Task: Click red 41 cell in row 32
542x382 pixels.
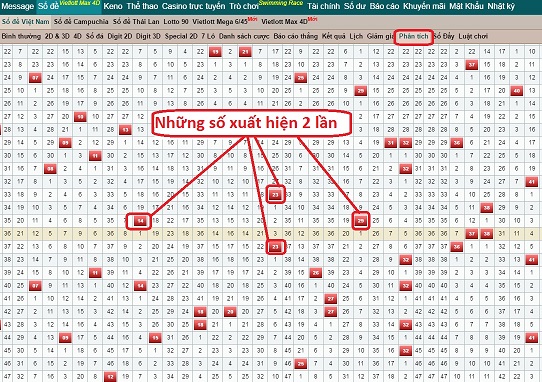Action: click(532, 182)
